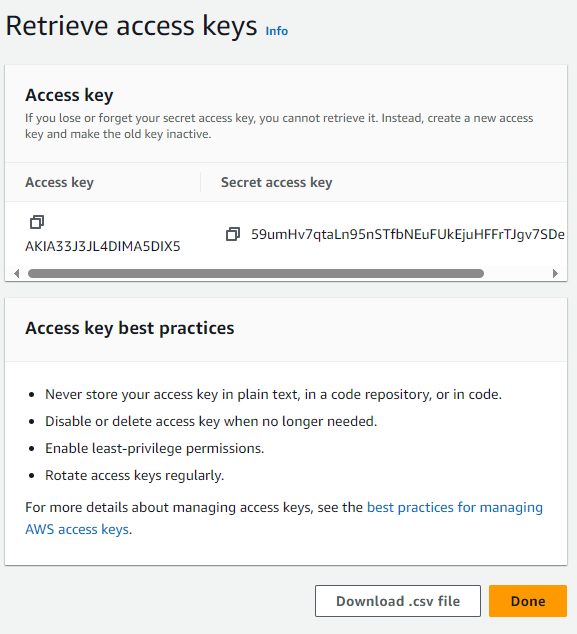Viewport: 577px width, 634px height.
Task: Click the horizontal scrollbar left arrow
Action: 17,273
